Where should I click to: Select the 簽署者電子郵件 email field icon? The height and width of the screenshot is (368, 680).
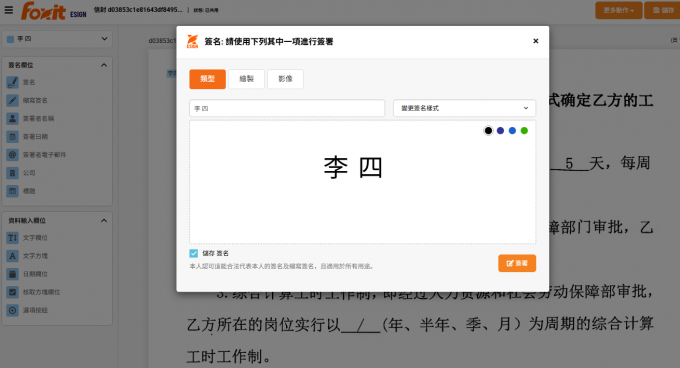[13, 155]
